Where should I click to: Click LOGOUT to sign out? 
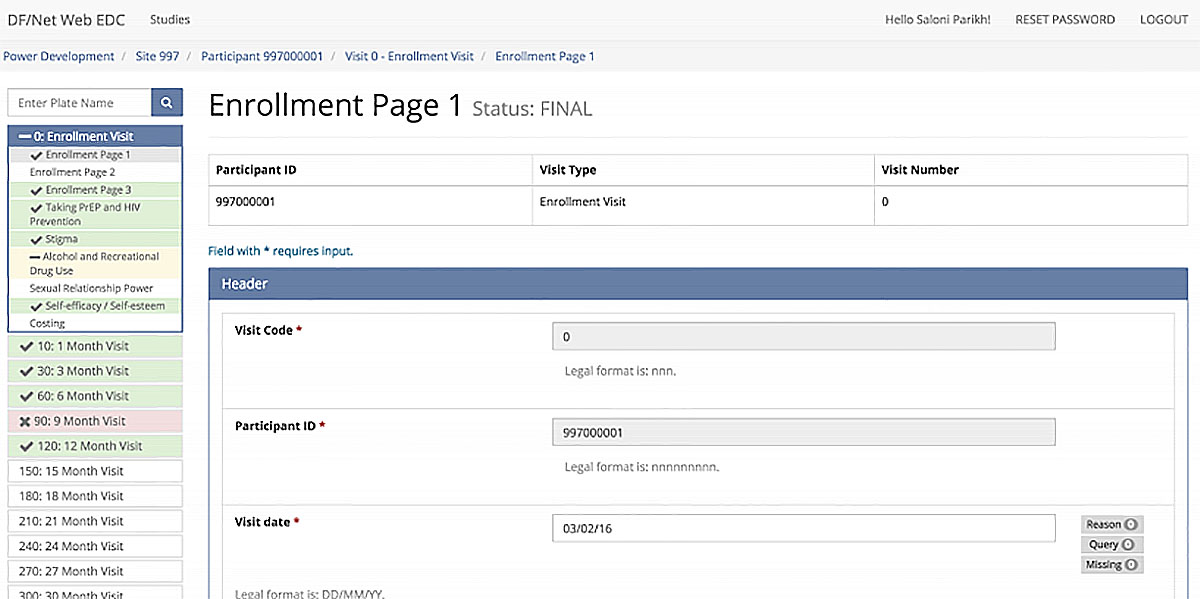pyautogui.click(x=1163, y=19)
